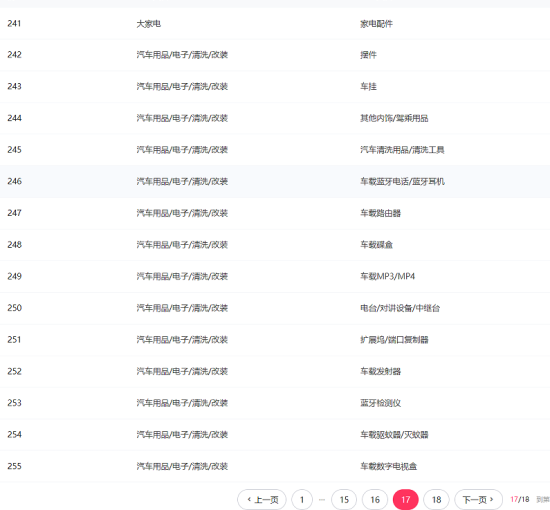The height and width of the screenshot is (510, 550).
Task: Go to previous page with 上一页 button
Action: [262, 499]
